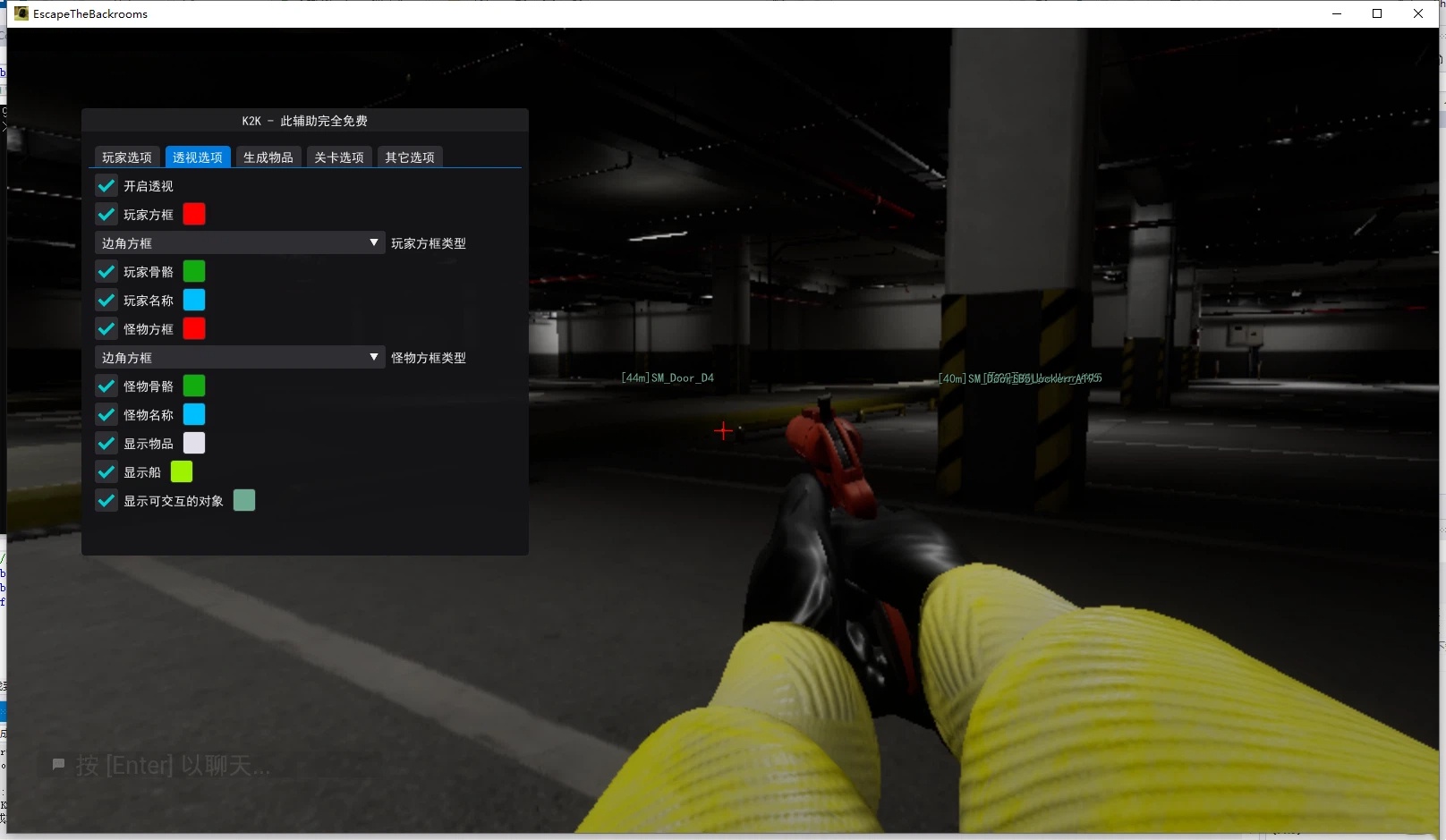Viewport: 1446px width, 840px height.
Task: Open the 生成物品 tab
Action: coord(268,157)
